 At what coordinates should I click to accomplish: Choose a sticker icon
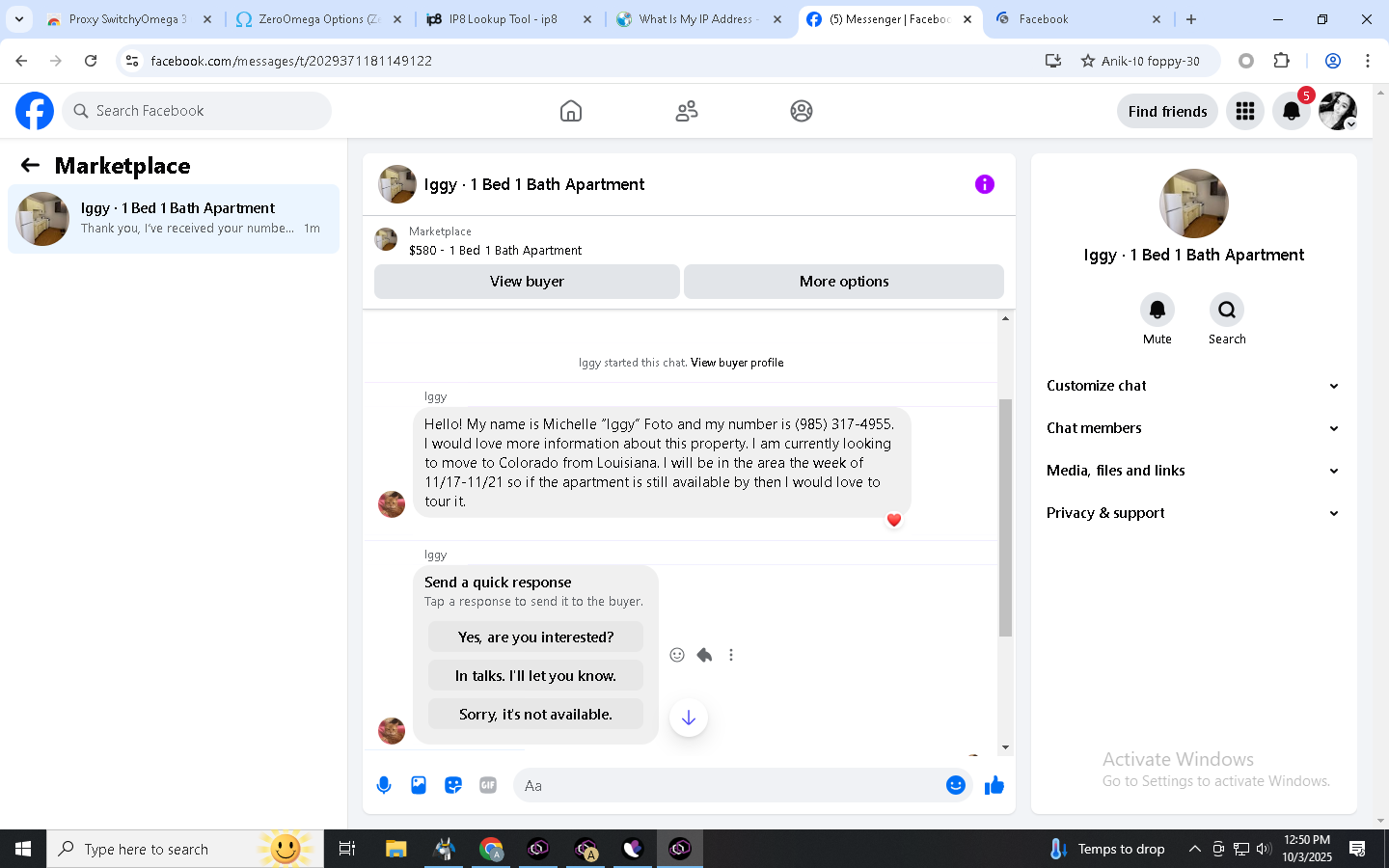[x=453, y=785]
